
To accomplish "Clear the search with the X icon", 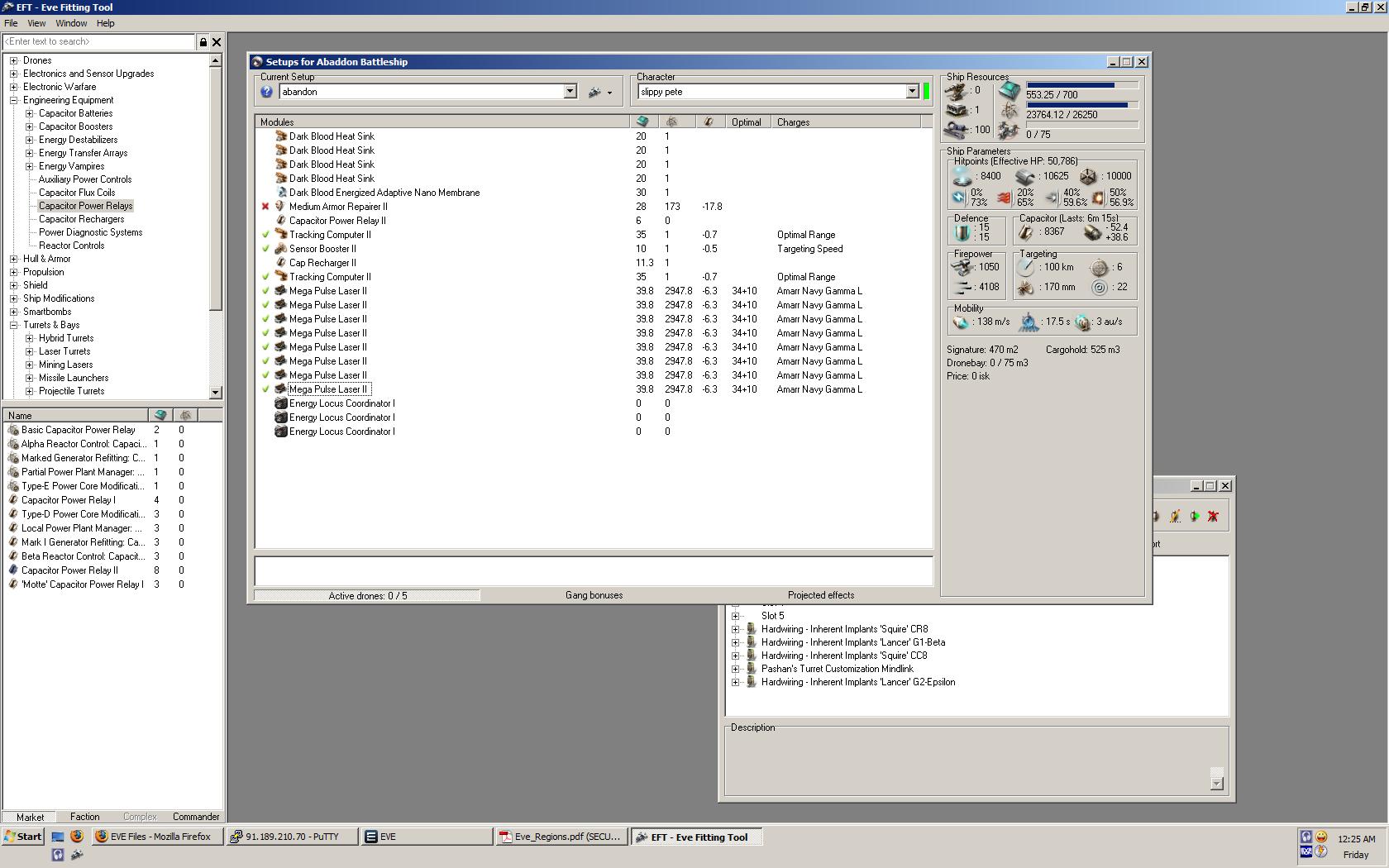I will (x=217, y=41).
